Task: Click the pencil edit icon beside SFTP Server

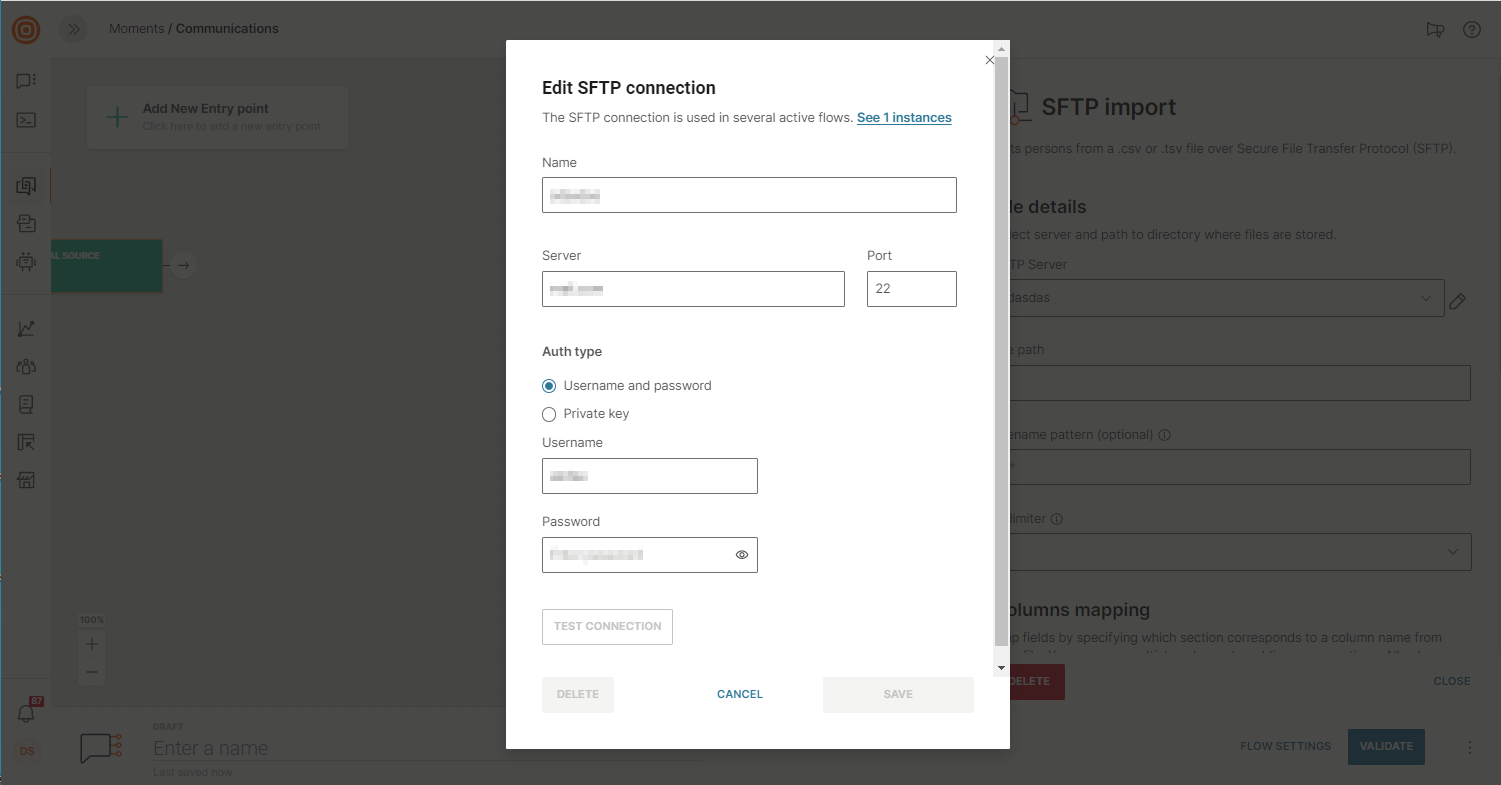Action: click(1457, 301)
